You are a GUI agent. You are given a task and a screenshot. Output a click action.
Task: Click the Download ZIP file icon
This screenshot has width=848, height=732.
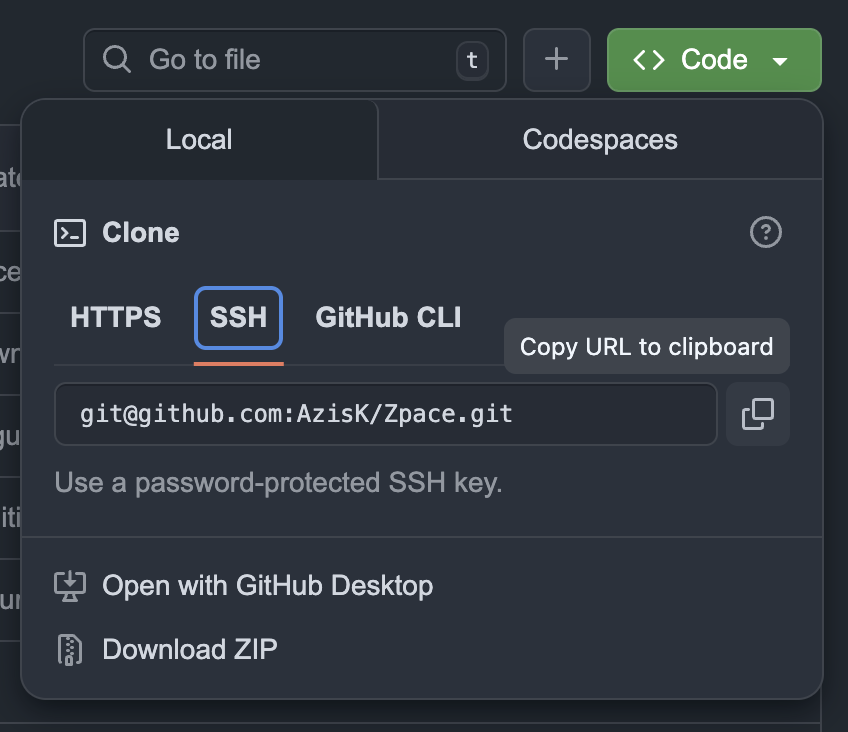68,649
